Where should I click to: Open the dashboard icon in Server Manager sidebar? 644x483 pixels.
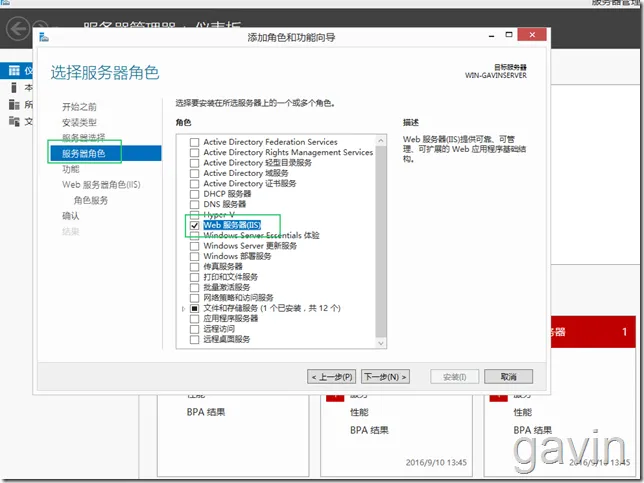point(14,71)
